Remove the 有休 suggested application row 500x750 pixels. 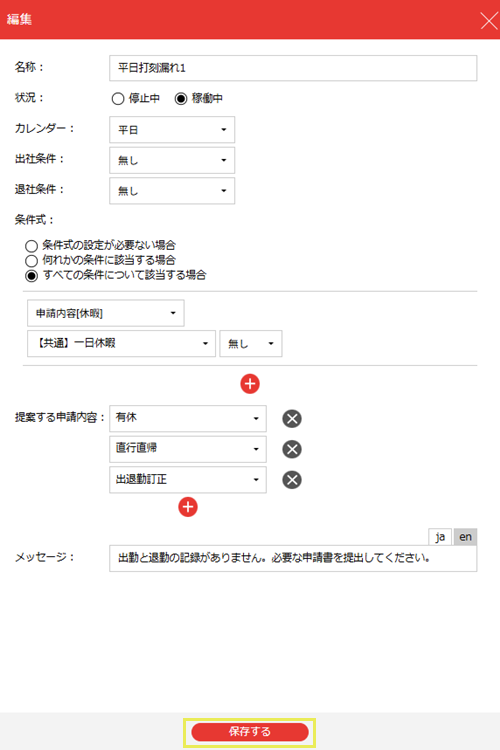pos(292,419)
